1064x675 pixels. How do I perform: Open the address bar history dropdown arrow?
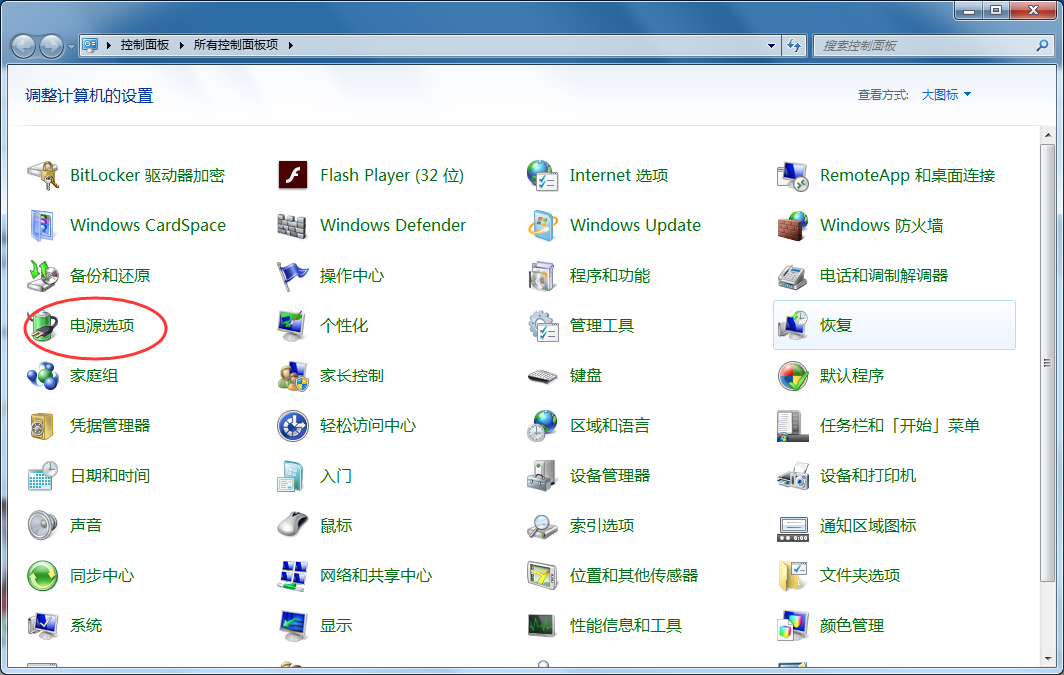(772, 46)
